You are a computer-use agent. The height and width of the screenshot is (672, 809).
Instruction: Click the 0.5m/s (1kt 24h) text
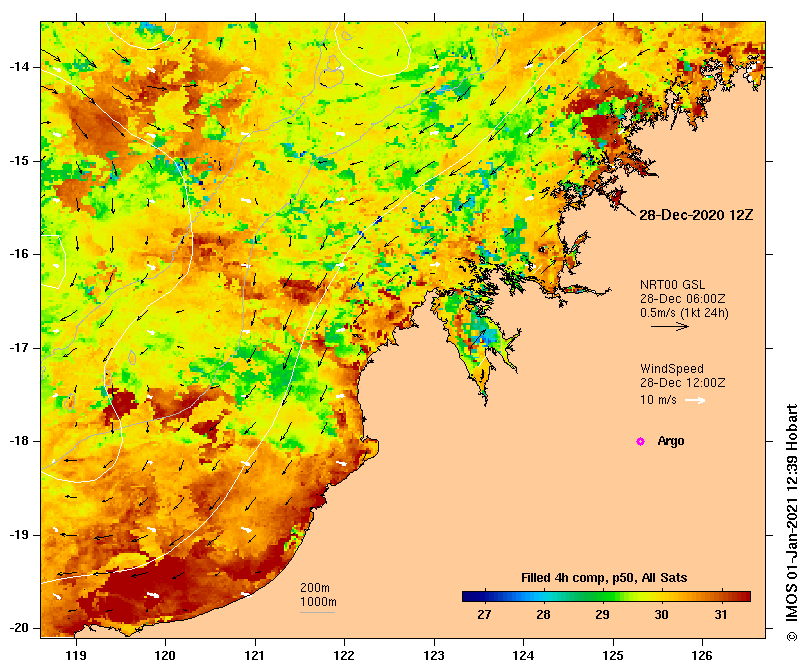point(684,313)
